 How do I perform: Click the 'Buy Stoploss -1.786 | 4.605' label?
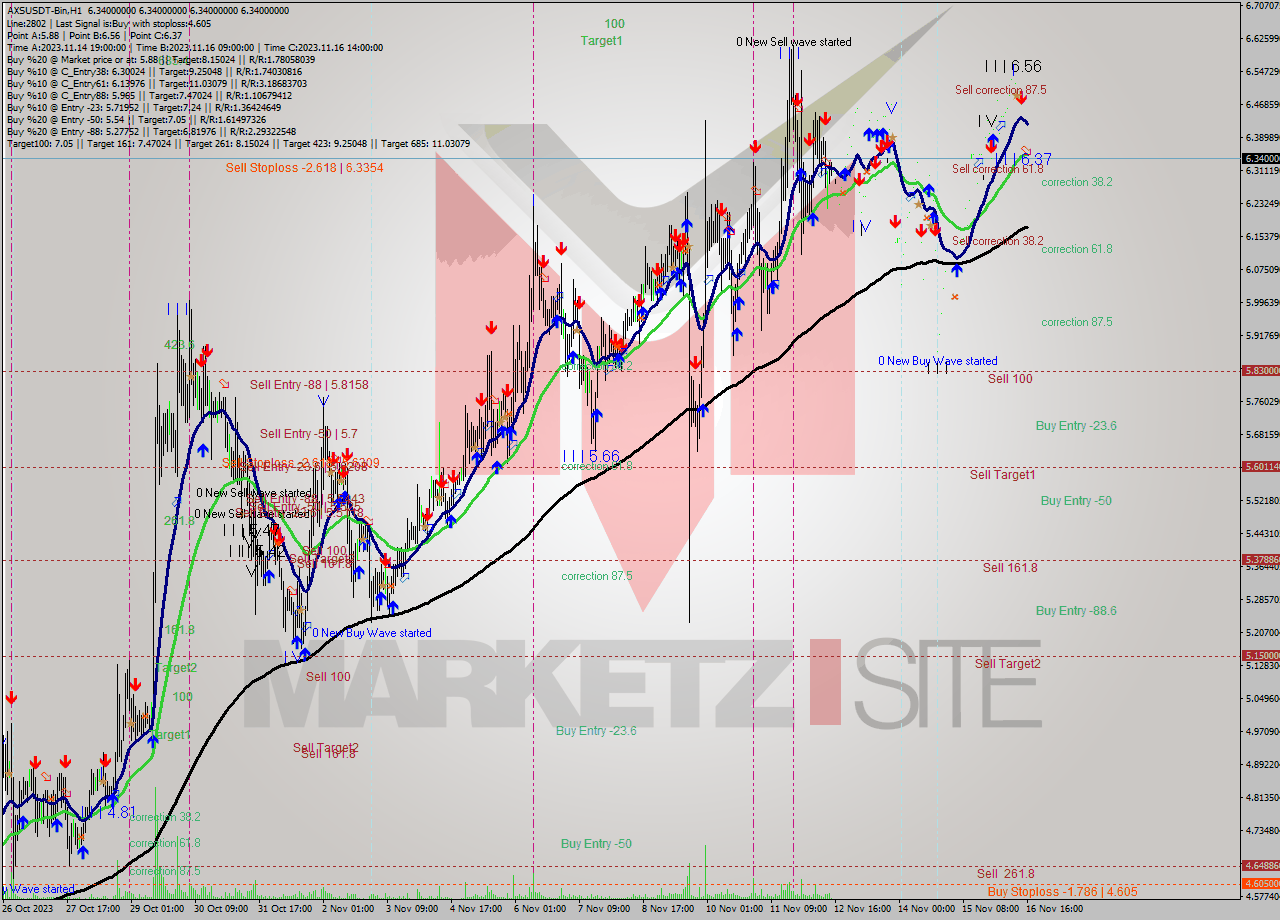1062,891
